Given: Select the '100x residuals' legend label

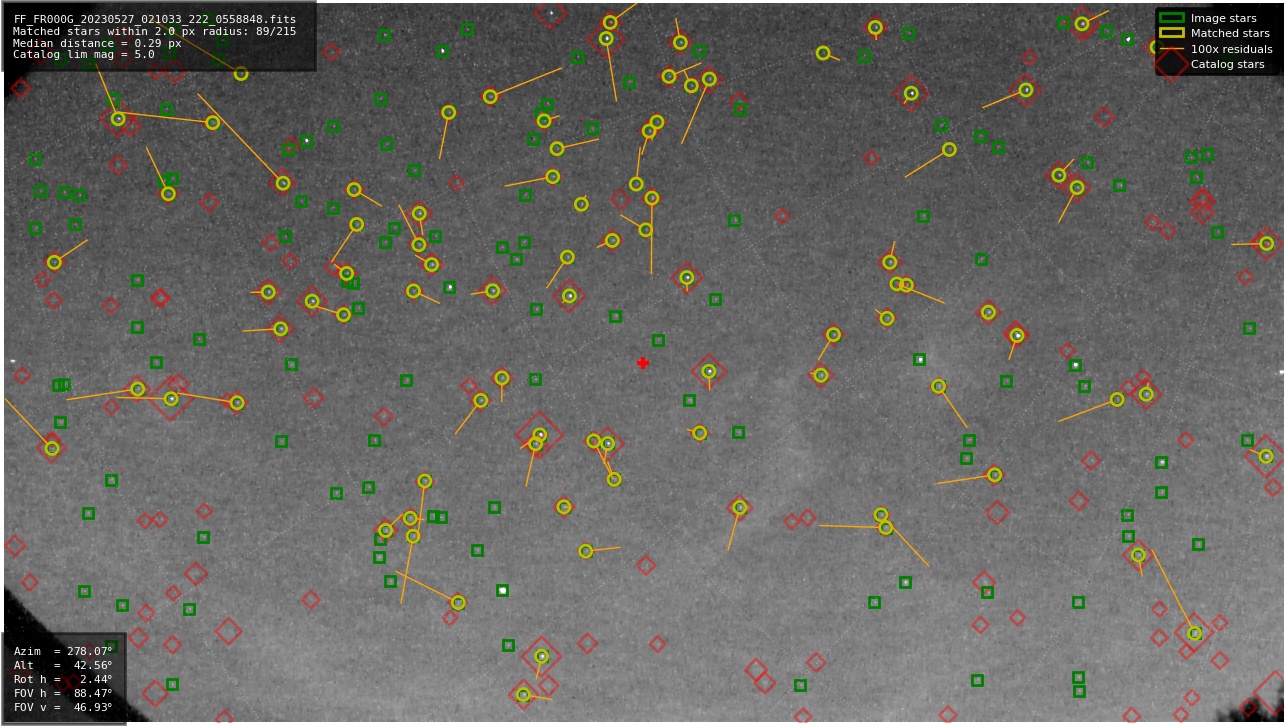Looking at the screenshot, I should point(1232,49).
